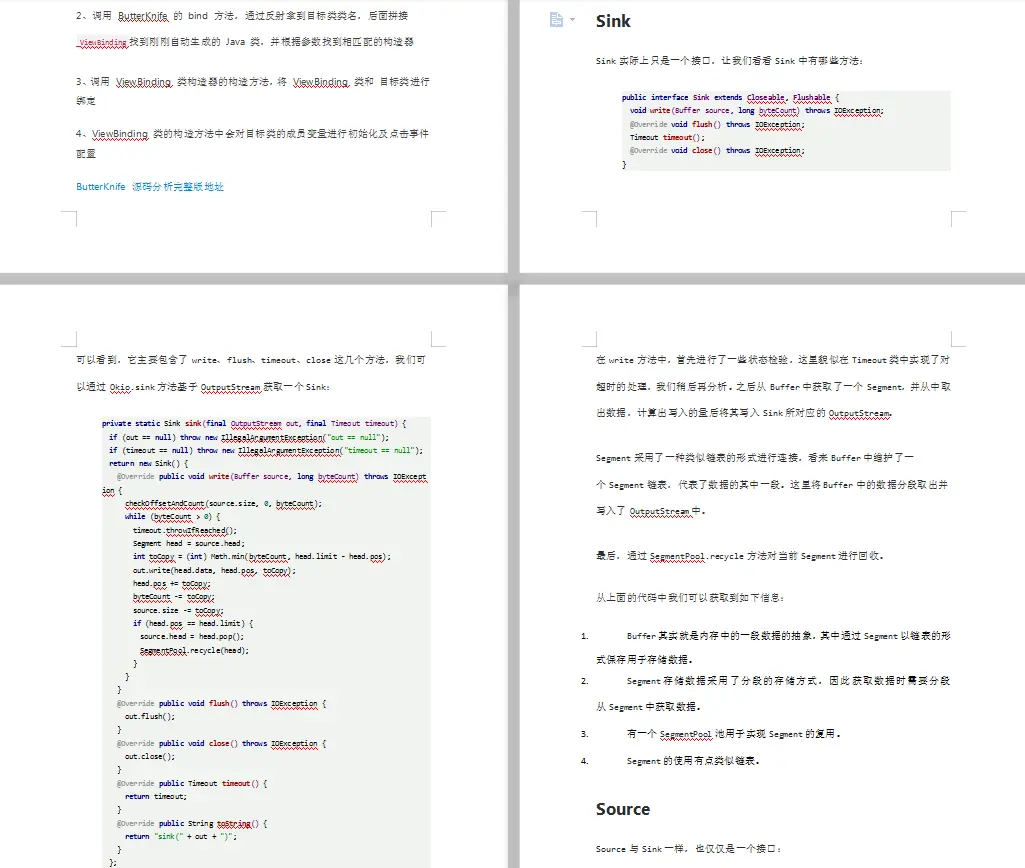Click the line "out.close();"

(150, 757)
